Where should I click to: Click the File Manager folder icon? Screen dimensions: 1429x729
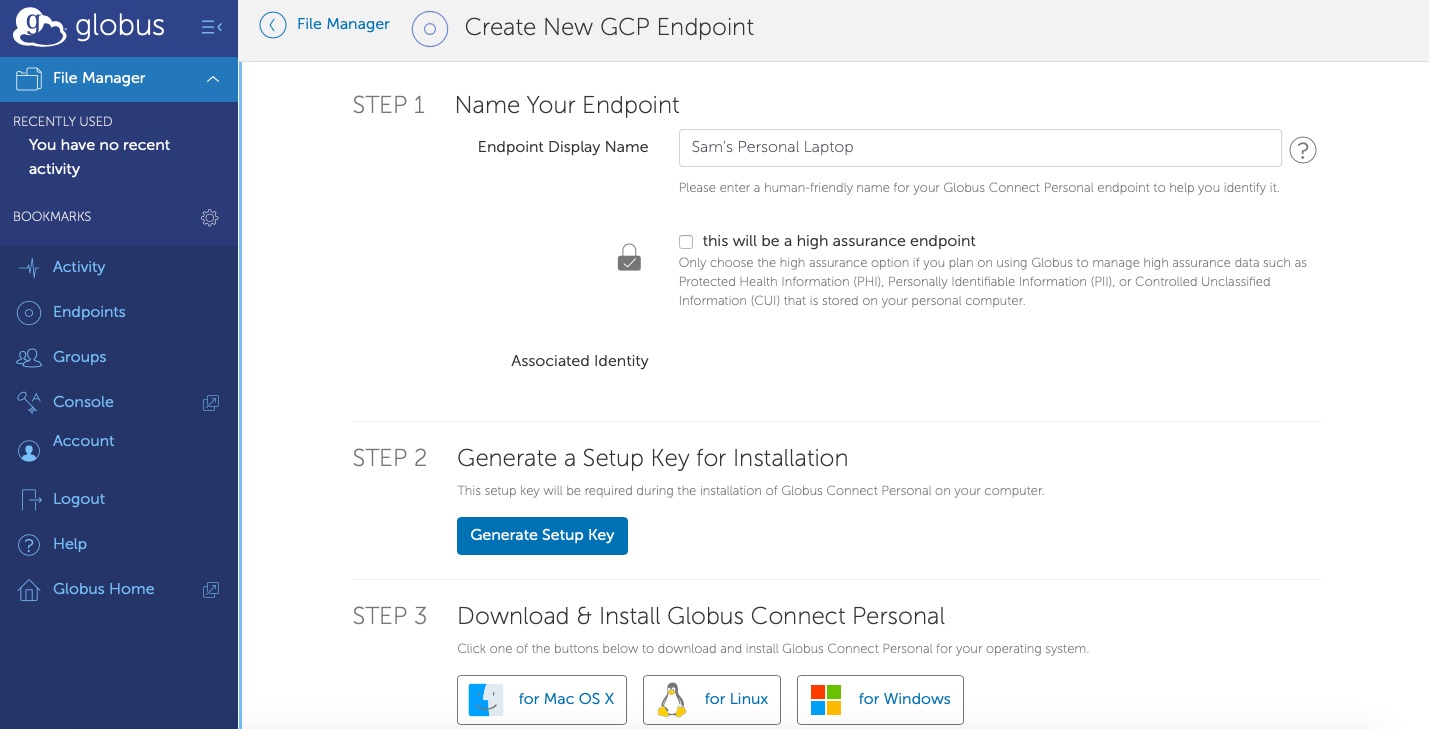click(29, 79)
